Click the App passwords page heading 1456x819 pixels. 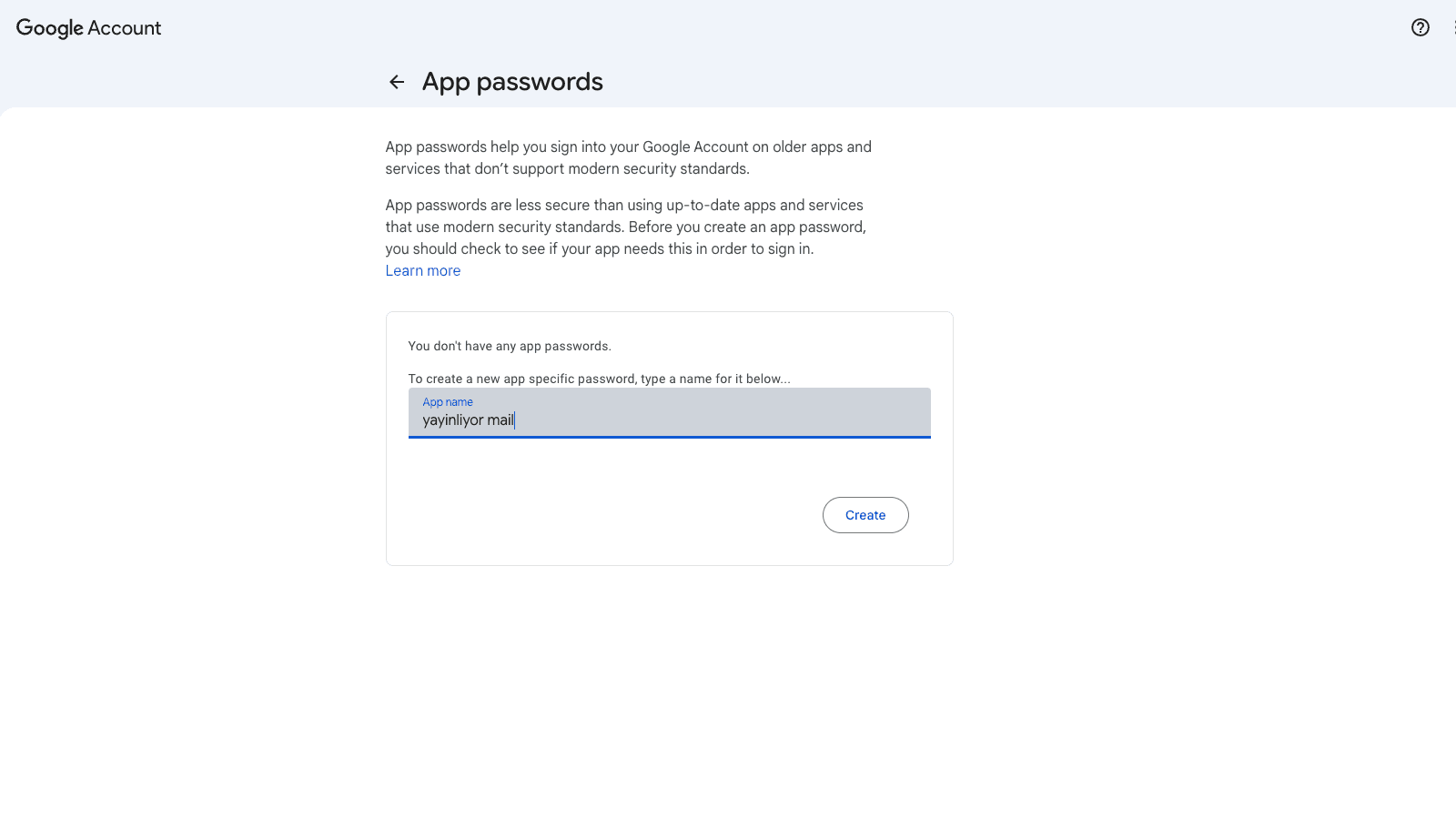click(x=512, y=82)
